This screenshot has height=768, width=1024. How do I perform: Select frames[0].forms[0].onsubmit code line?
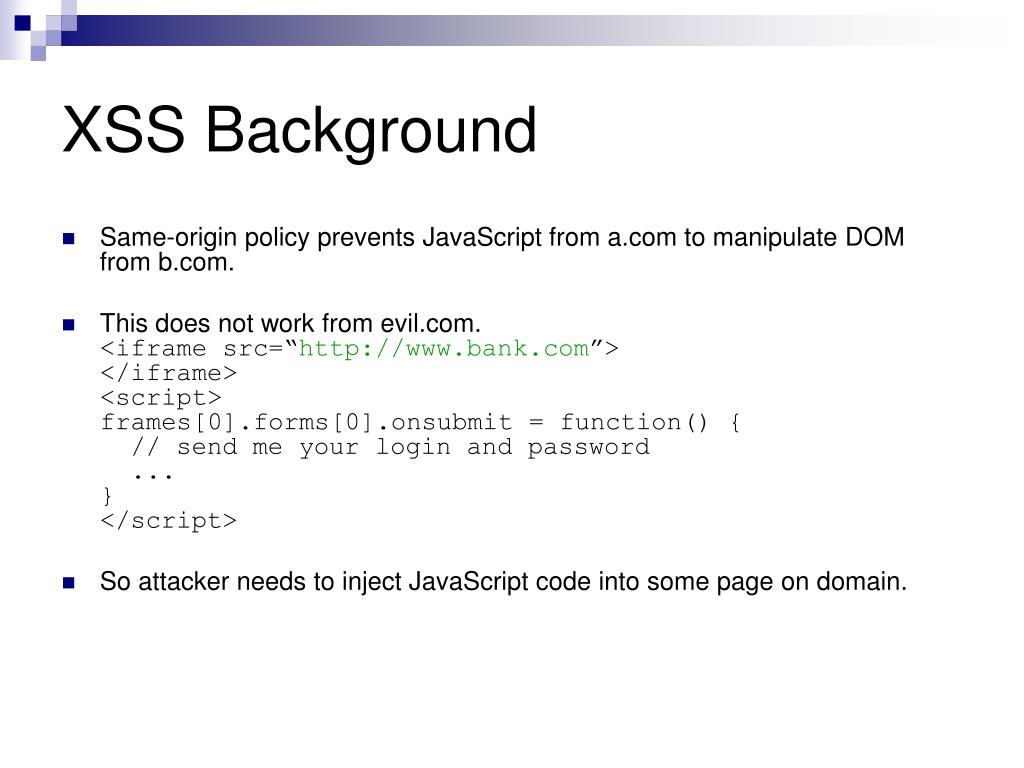point(421,423)
